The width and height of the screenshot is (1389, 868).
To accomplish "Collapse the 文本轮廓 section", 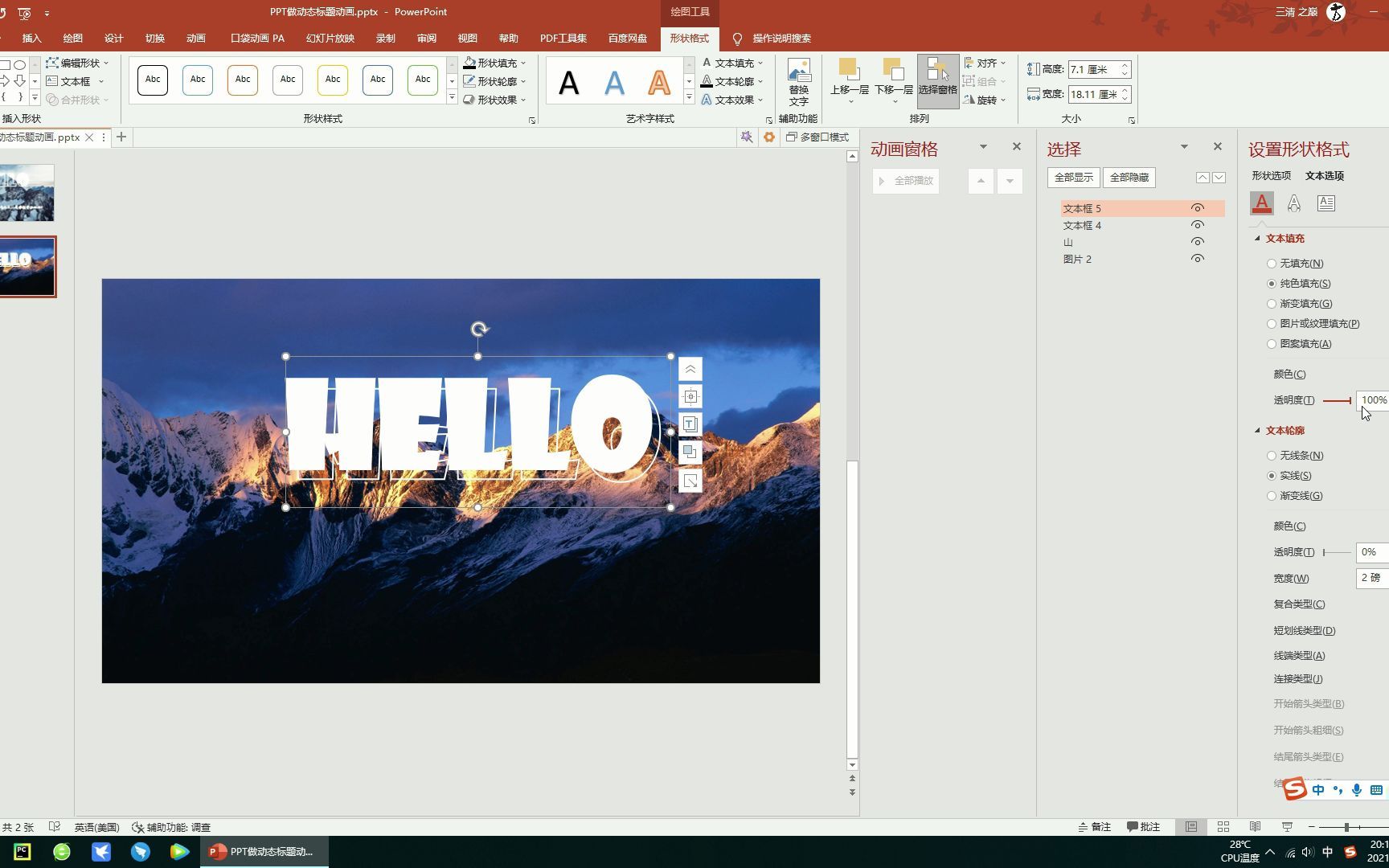I will 1257,431.
